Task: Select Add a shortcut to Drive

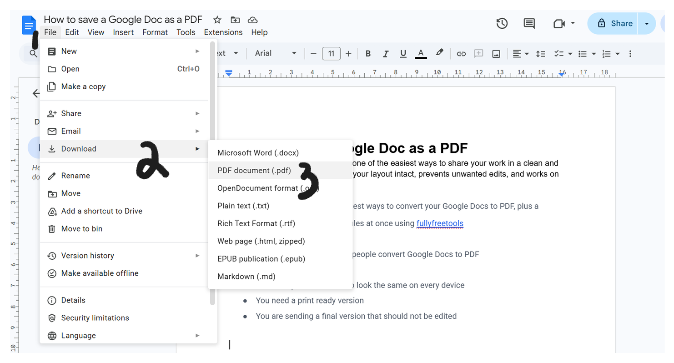Action: 124,211
